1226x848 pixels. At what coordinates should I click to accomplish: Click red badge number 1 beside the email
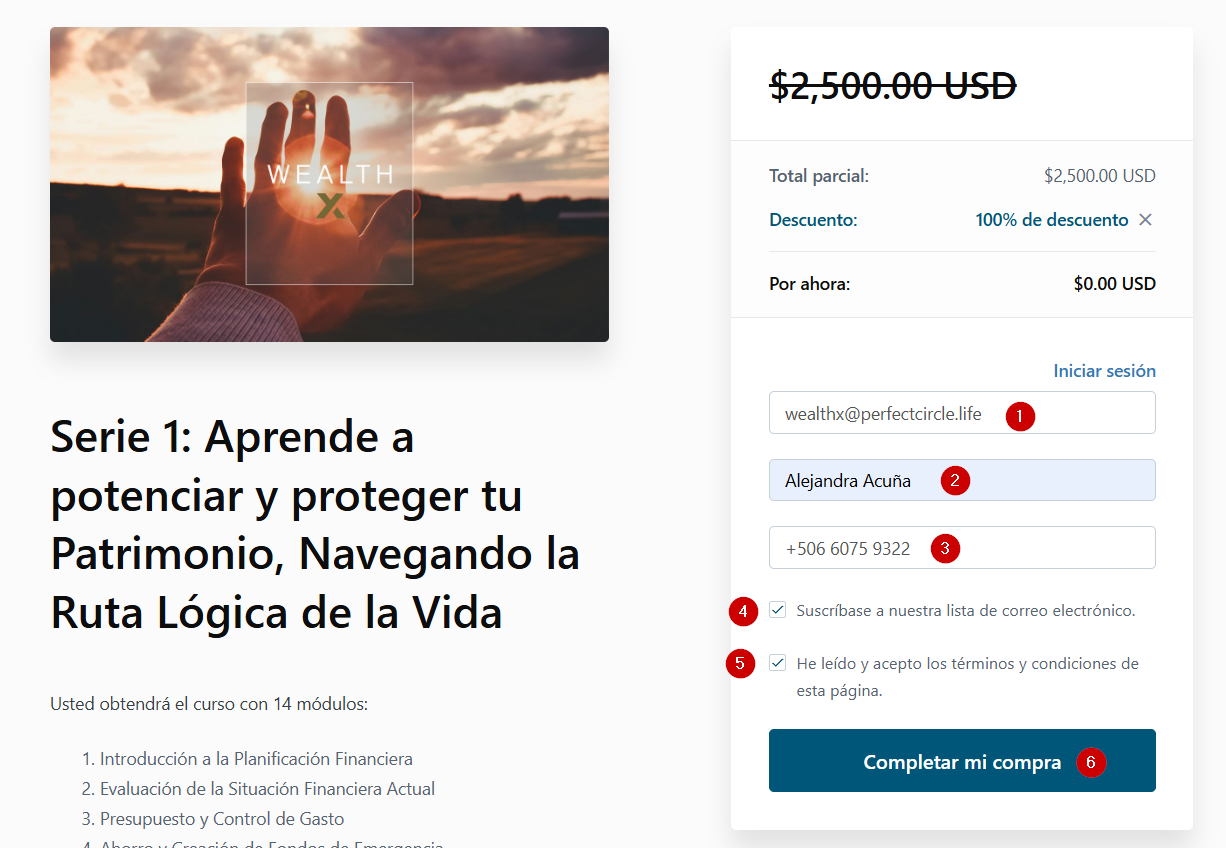point(1020,416)
